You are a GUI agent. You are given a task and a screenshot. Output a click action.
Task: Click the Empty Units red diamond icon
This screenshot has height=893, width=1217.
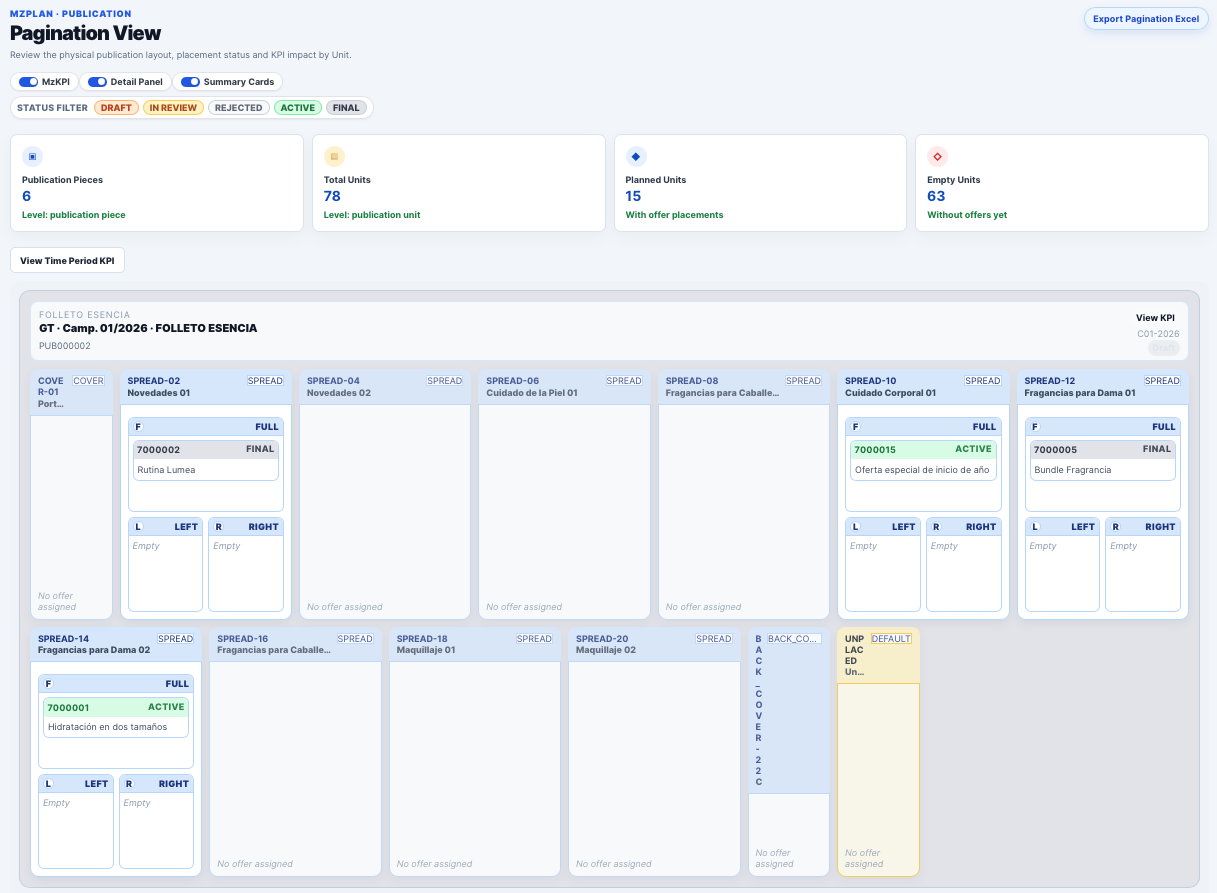tap(938, 156)
